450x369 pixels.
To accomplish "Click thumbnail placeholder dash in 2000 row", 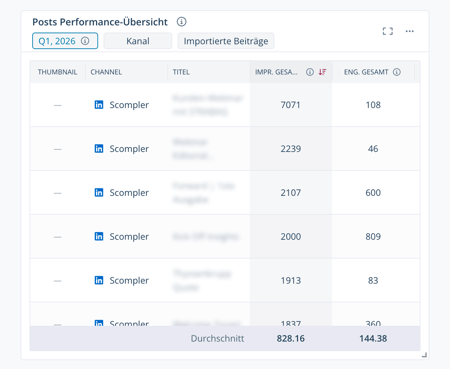I will (x=57, y=237).
